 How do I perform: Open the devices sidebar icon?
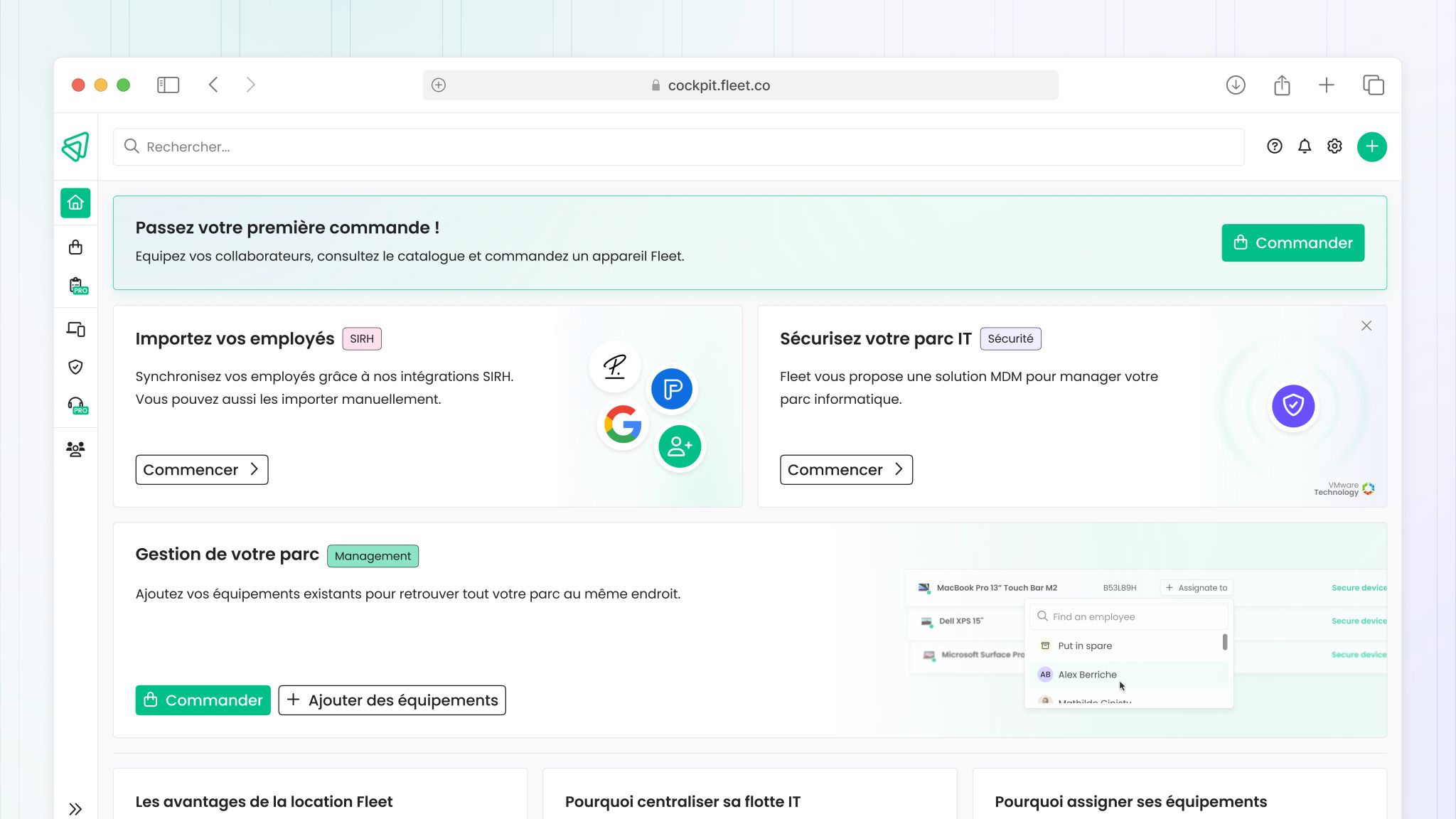pyautogui.click(x=75, y=329)
